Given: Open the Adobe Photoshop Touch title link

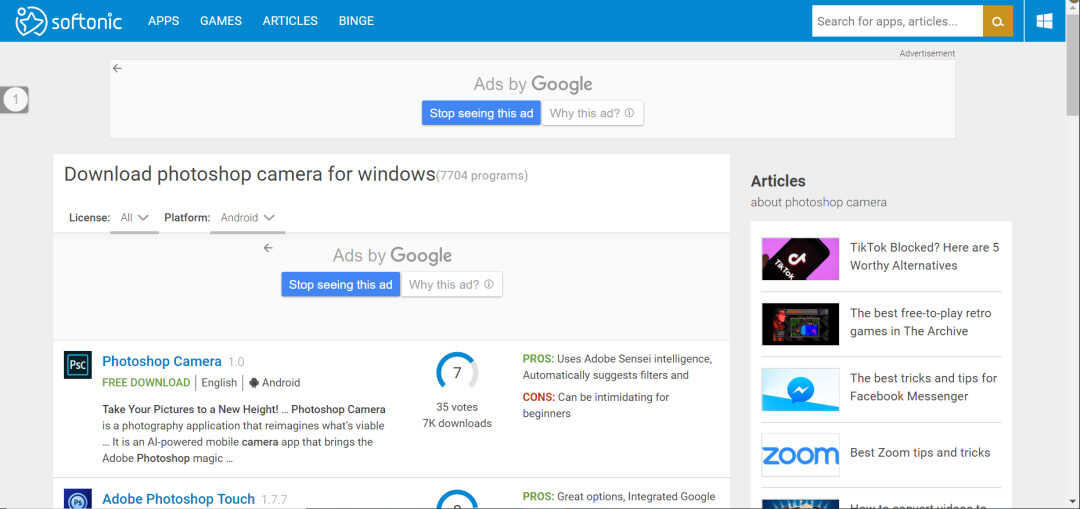Looking at the screenshot, I should [x=178, y=499].
